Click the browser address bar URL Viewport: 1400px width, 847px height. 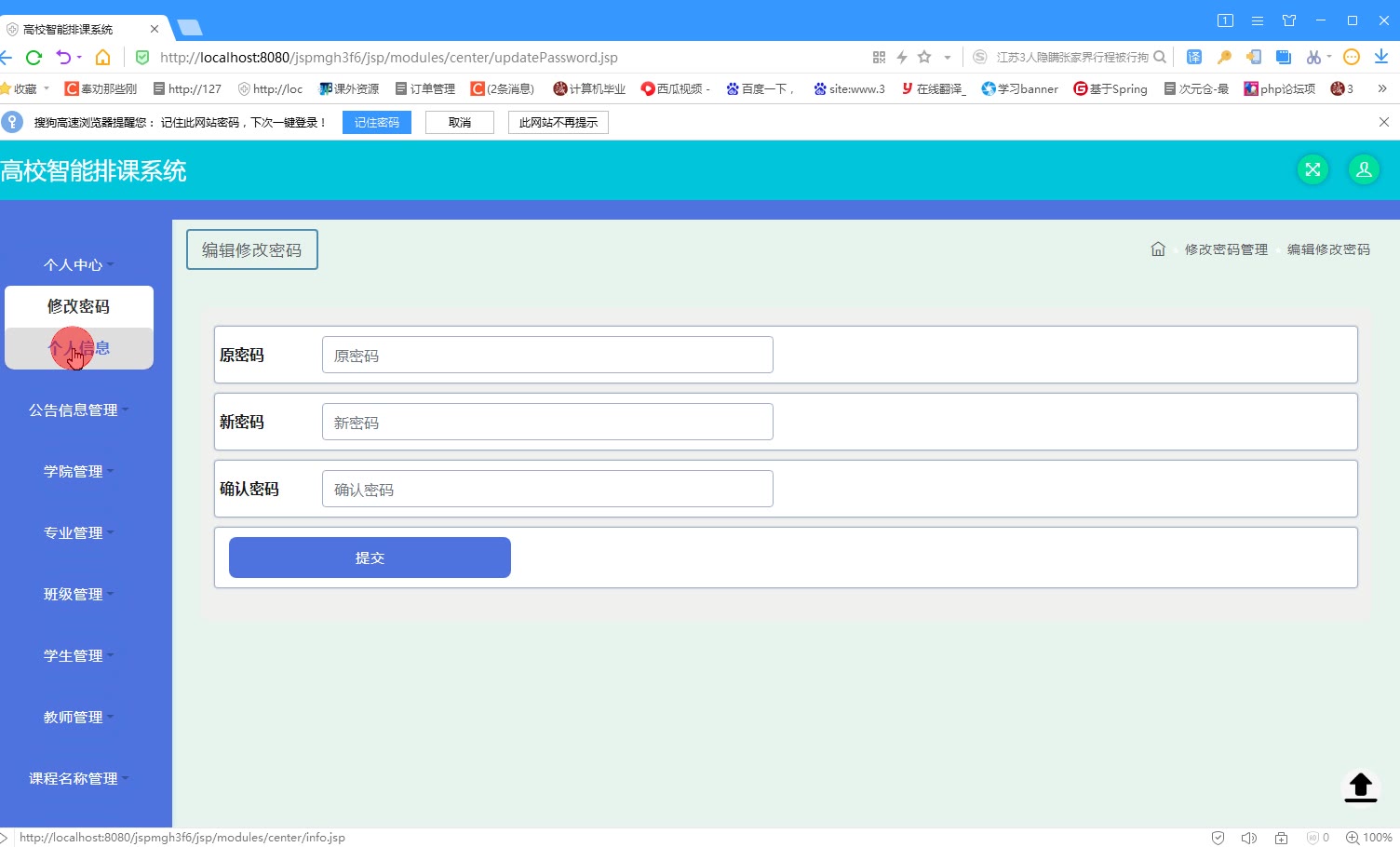point(389,58)
